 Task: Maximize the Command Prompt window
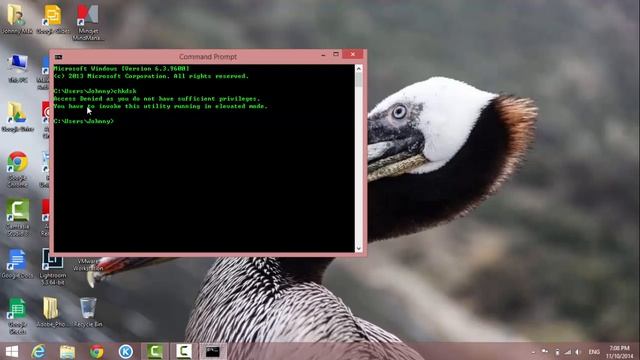pyautogui.click(x=336, y=54)
